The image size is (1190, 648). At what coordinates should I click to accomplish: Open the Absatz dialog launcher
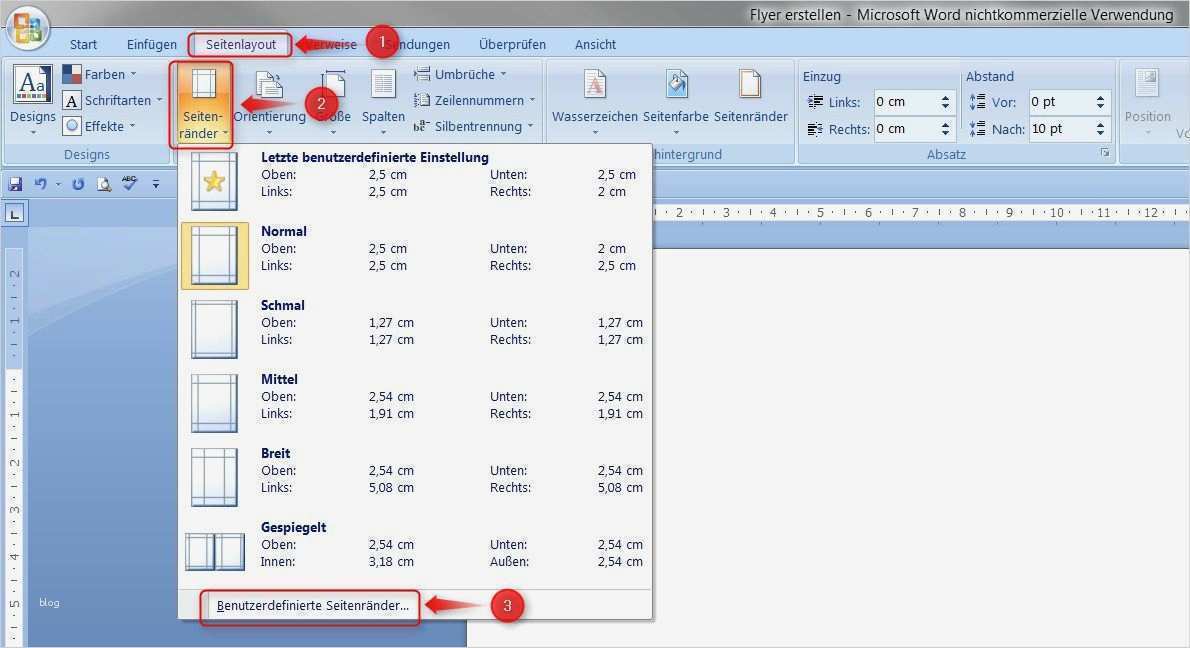click(x=1104, y=153)
